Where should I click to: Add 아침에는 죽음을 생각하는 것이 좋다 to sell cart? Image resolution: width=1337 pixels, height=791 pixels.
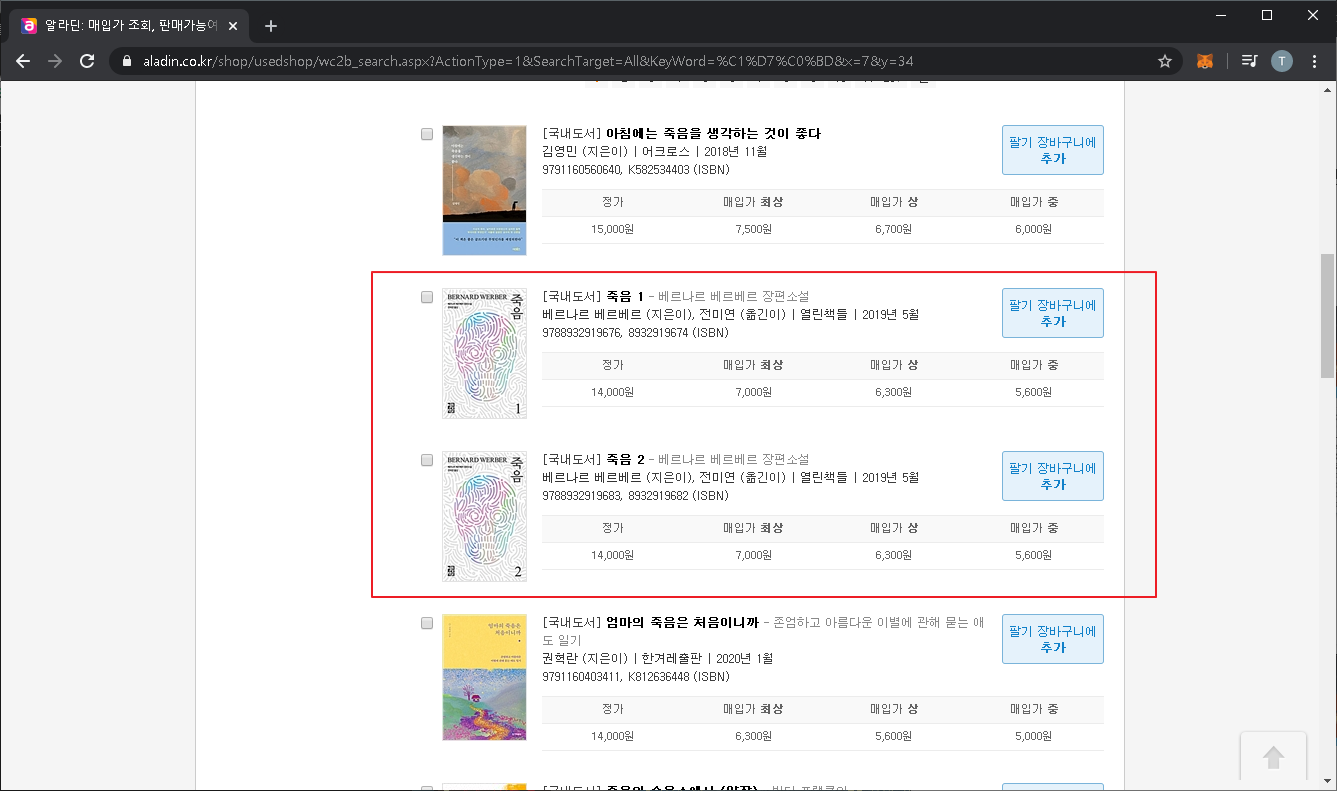tap(1052, 150)
